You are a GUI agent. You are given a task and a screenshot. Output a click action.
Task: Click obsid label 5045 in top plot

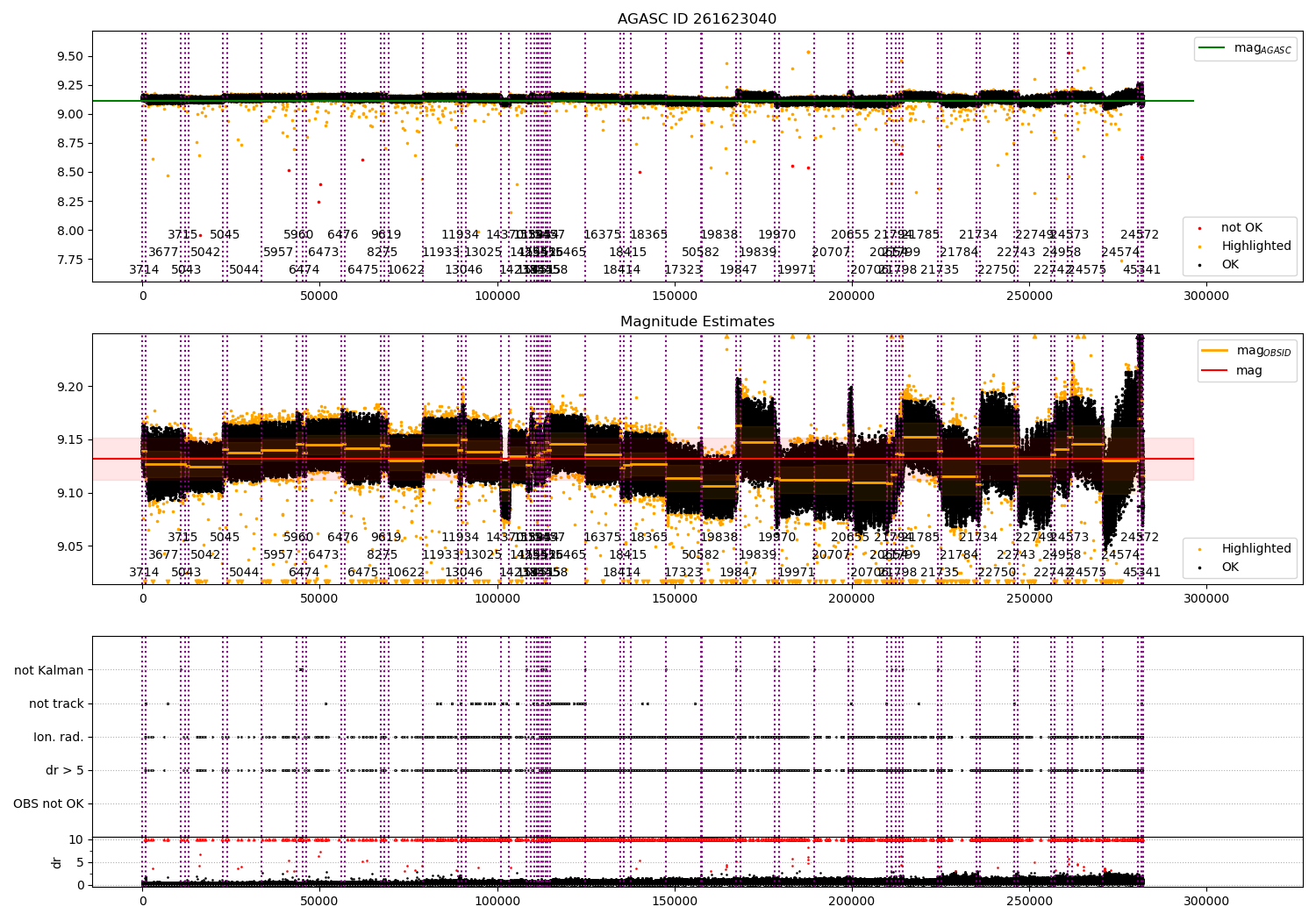(225, 234)
